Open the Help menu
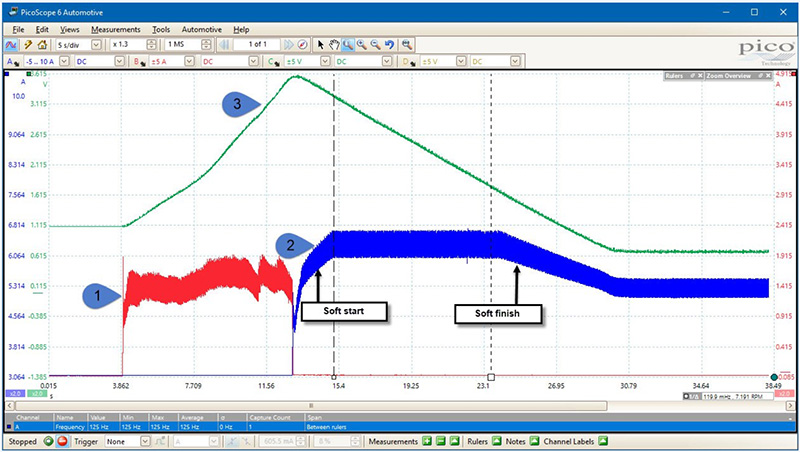Image resolution: width=800 pixels, height=452 pixels. pos(241,30)
